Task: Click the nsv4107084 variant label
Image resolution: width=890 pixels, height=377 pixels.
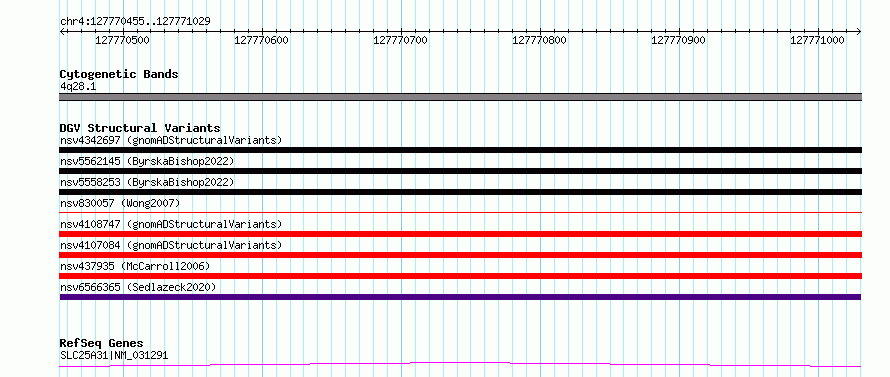Action: pos(171,245)
